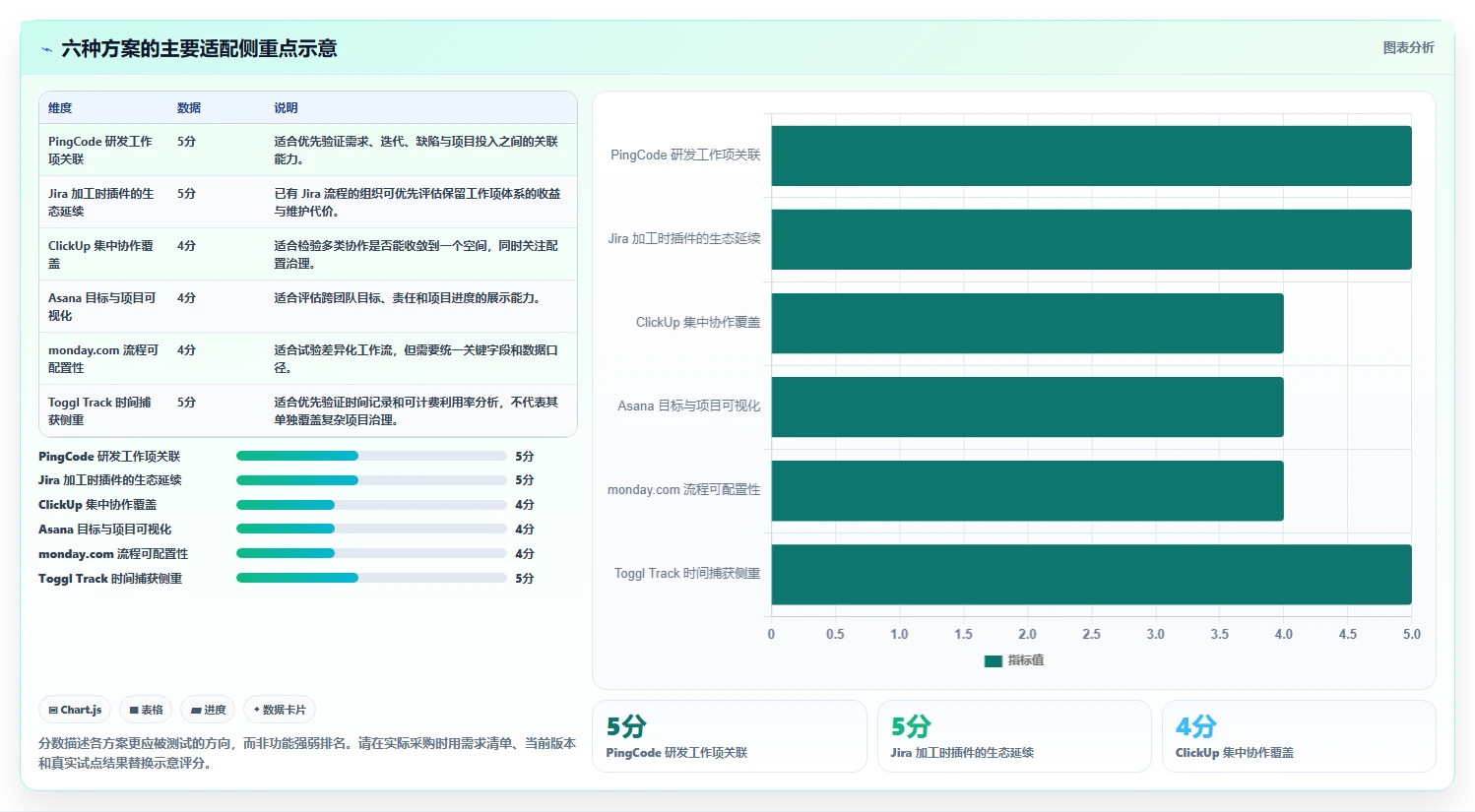The width and height of the screenshot is (1475, 812).
Task: Click the progress bar for Jira 加工时插件的生态延续
Action: [x=371, y=480]
